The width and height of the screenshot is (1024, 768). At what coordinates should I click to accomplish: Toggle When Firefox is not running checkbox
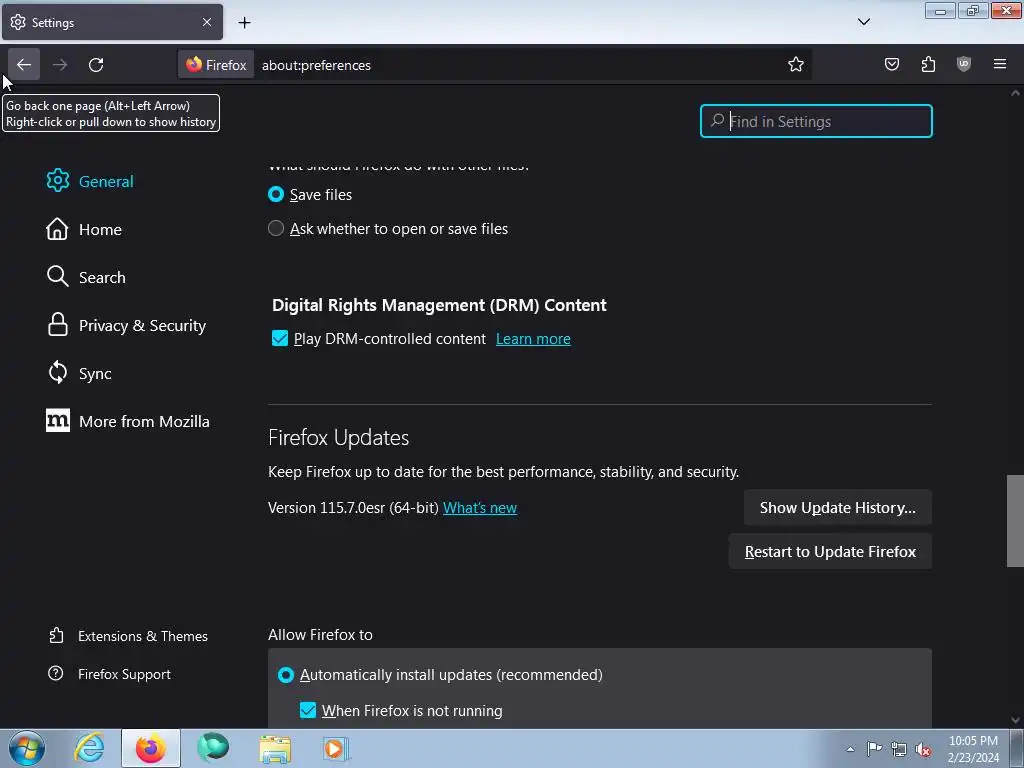point(308,710)
